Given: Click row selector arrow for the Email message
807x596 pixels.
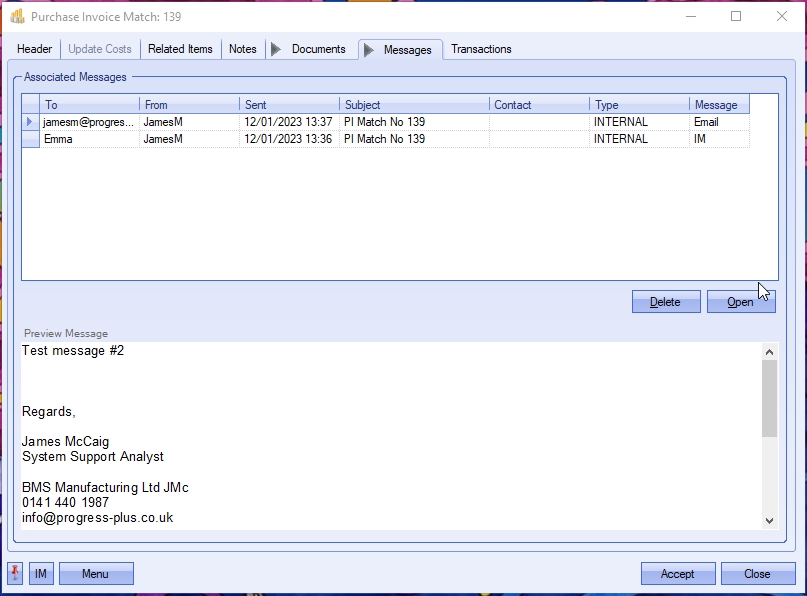Looking at the screenshot, I should pos(30,122).
